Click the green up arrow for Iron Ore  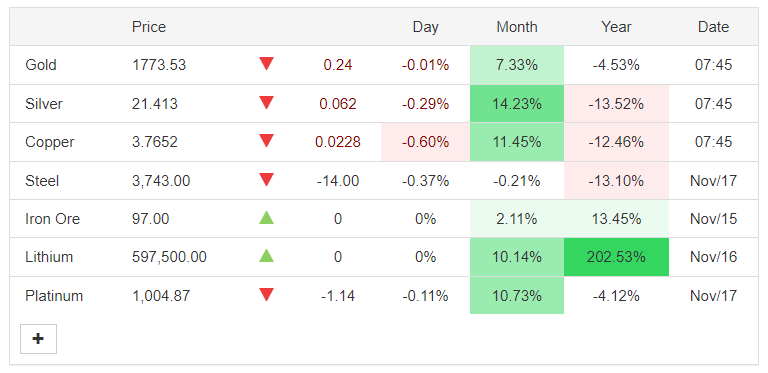[x=266, y=217]
